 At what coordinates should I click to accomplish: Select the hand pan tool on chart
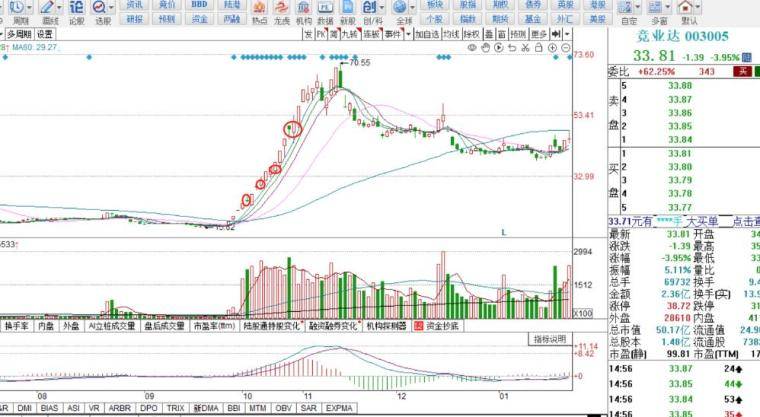486,48
